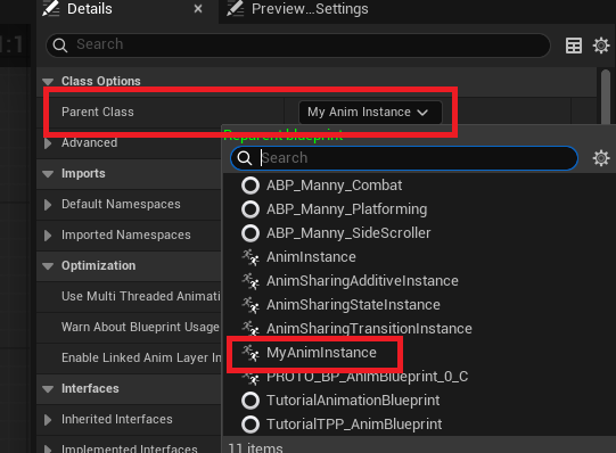Image resolution: width=616 pixels, height=453 pixels.
Task: Choose AnimSharingAdditiveInstance from the class list
Action: (x=350, y=281)
